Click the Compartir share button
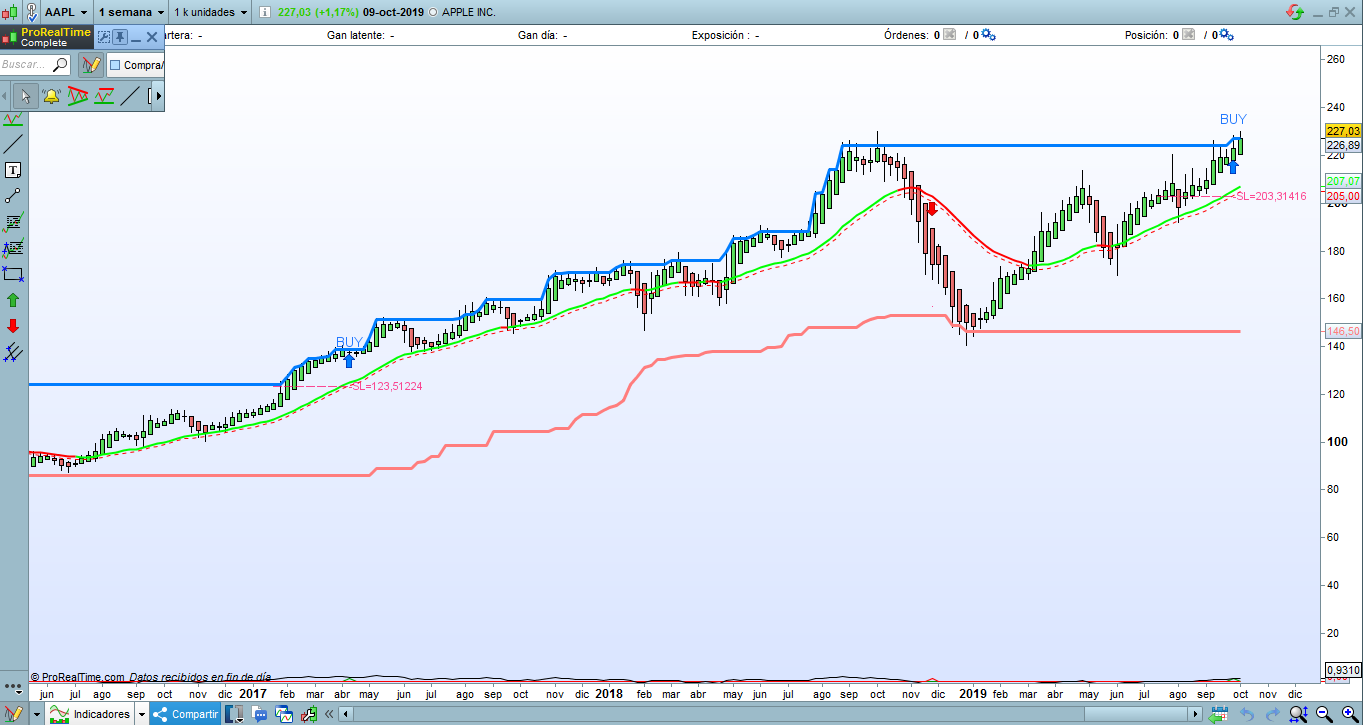This screenshot has width=1363, height=725. pyautogui.click(x=185, y=714)
